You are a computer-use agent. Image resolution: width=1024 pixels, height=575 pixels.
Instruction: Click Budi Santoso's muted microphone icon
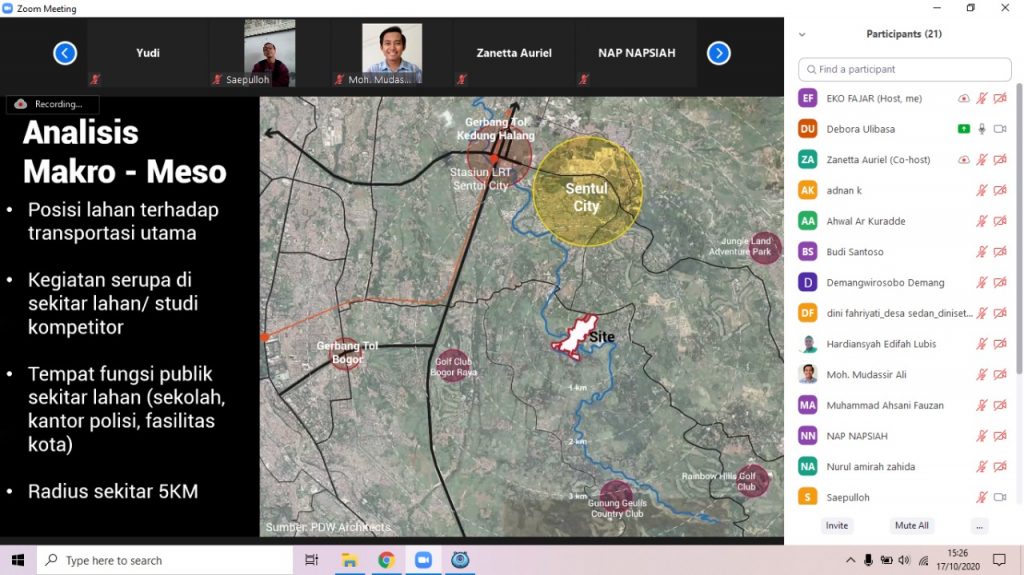[982, 252]
